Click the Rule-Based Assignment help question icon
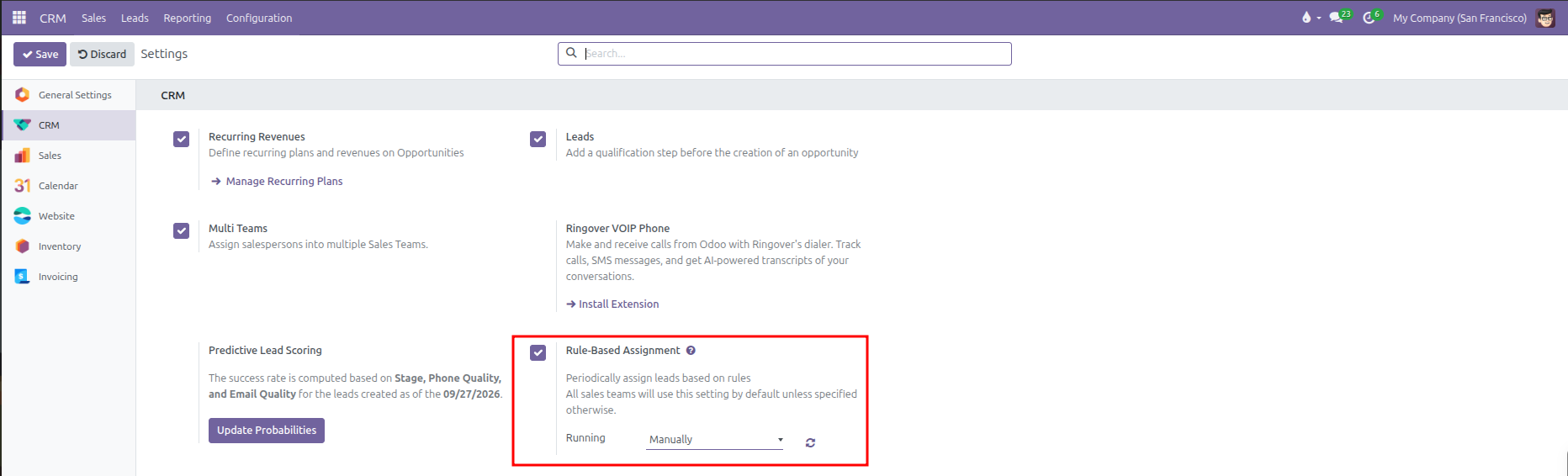 click(691, 351)
